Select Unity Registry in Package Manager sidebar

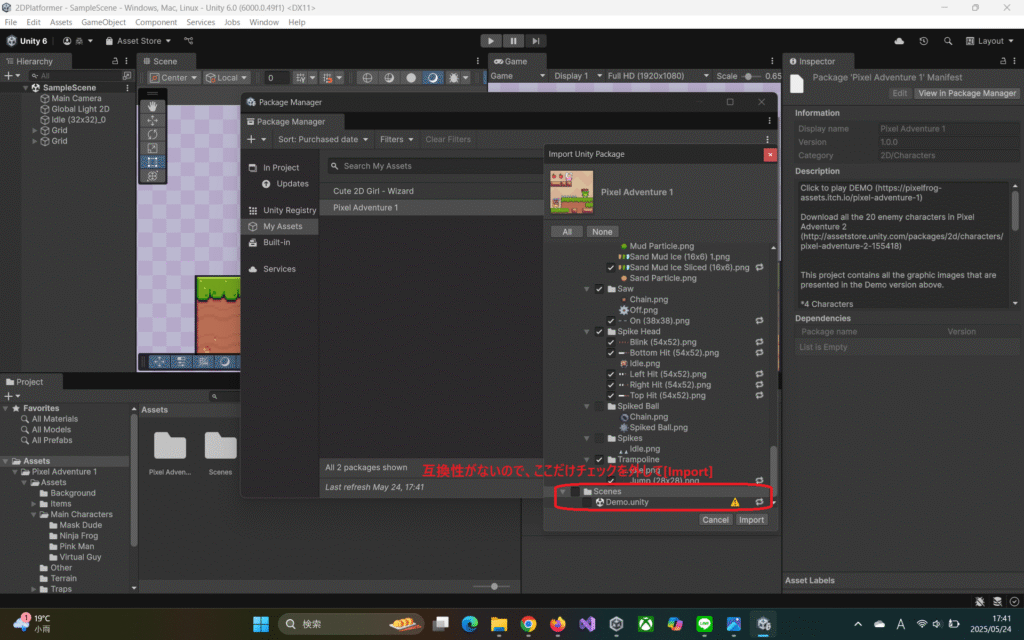[x=281, y=210]
